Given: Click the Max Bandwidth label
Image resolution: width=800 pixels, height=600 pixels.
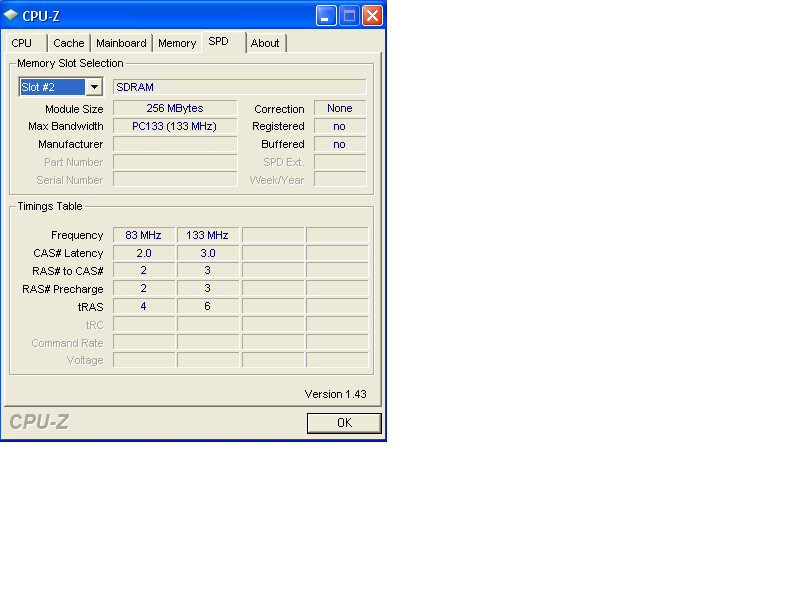Looking at the screenshot, I should (x=66, y=126).
